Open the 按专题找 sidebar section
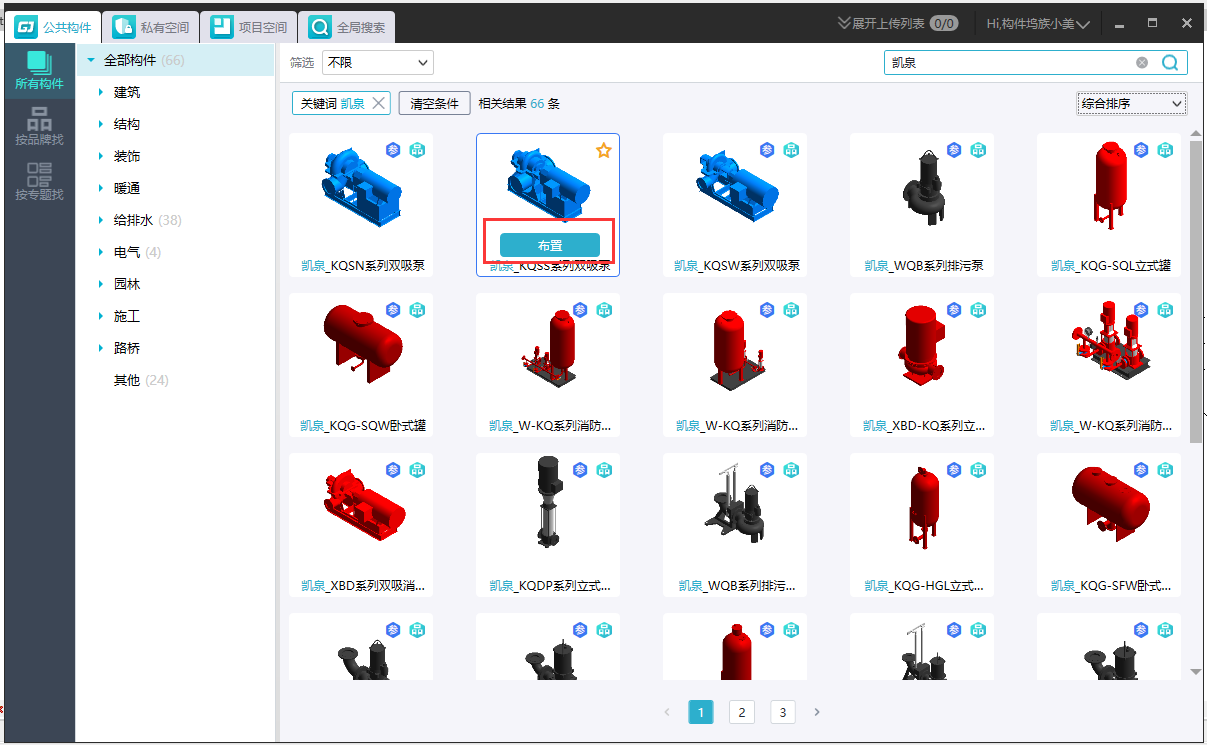 39,182
